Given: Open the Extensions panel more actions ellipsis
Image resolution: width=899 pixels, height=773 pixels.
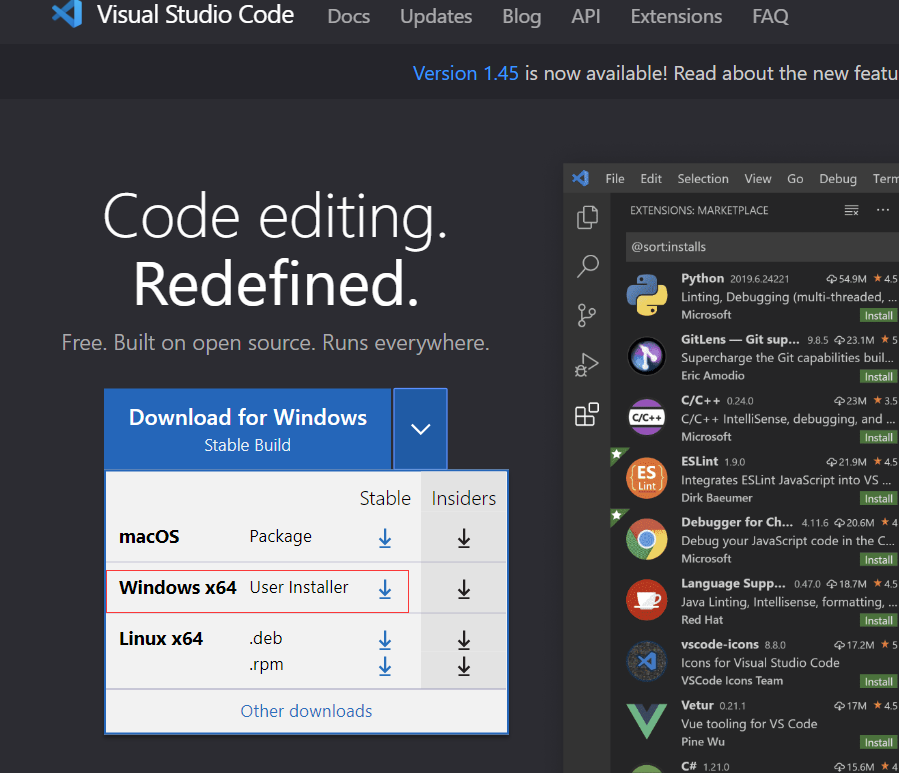Looking at the screenshot, I should tap(883, 210).
